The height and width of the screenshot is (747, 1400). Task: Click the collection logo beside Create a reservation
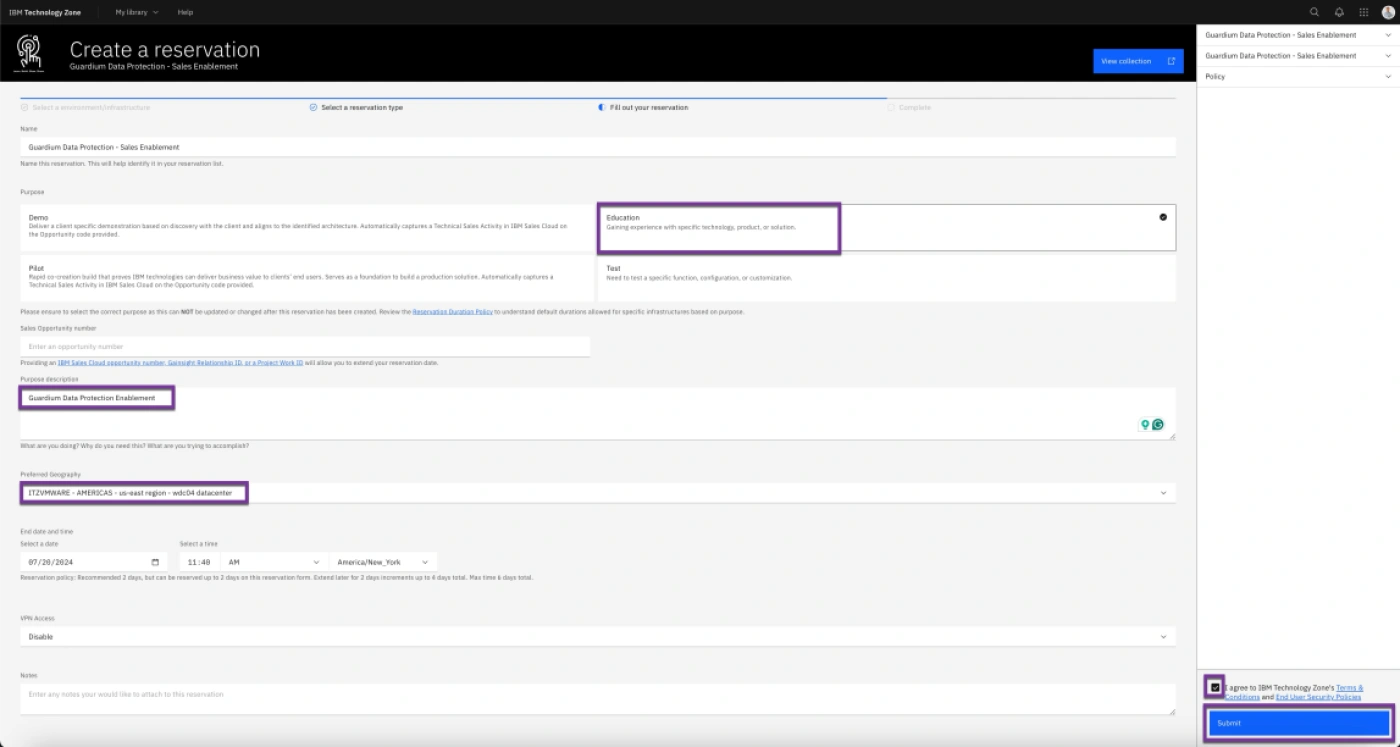pos(30,53)
